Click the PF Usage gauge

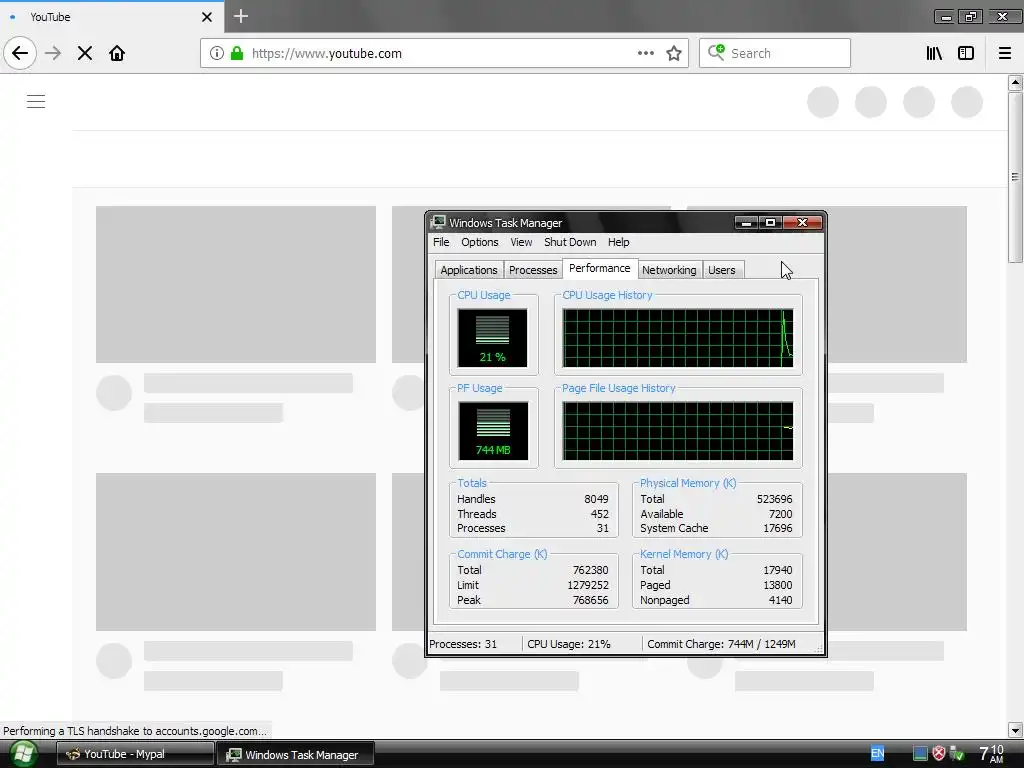(493, 431)
